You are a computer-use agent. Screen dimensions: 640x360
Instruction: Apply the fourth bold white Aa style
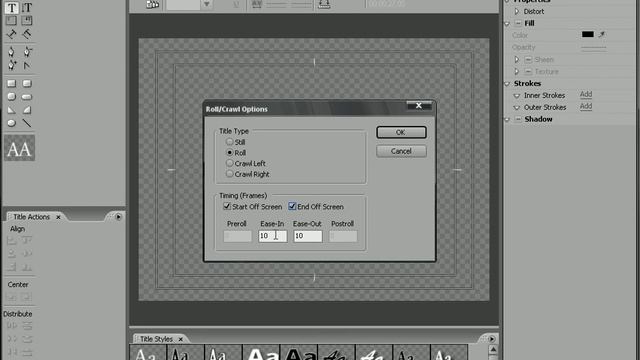pyautogui.click(x=261, y=353)
